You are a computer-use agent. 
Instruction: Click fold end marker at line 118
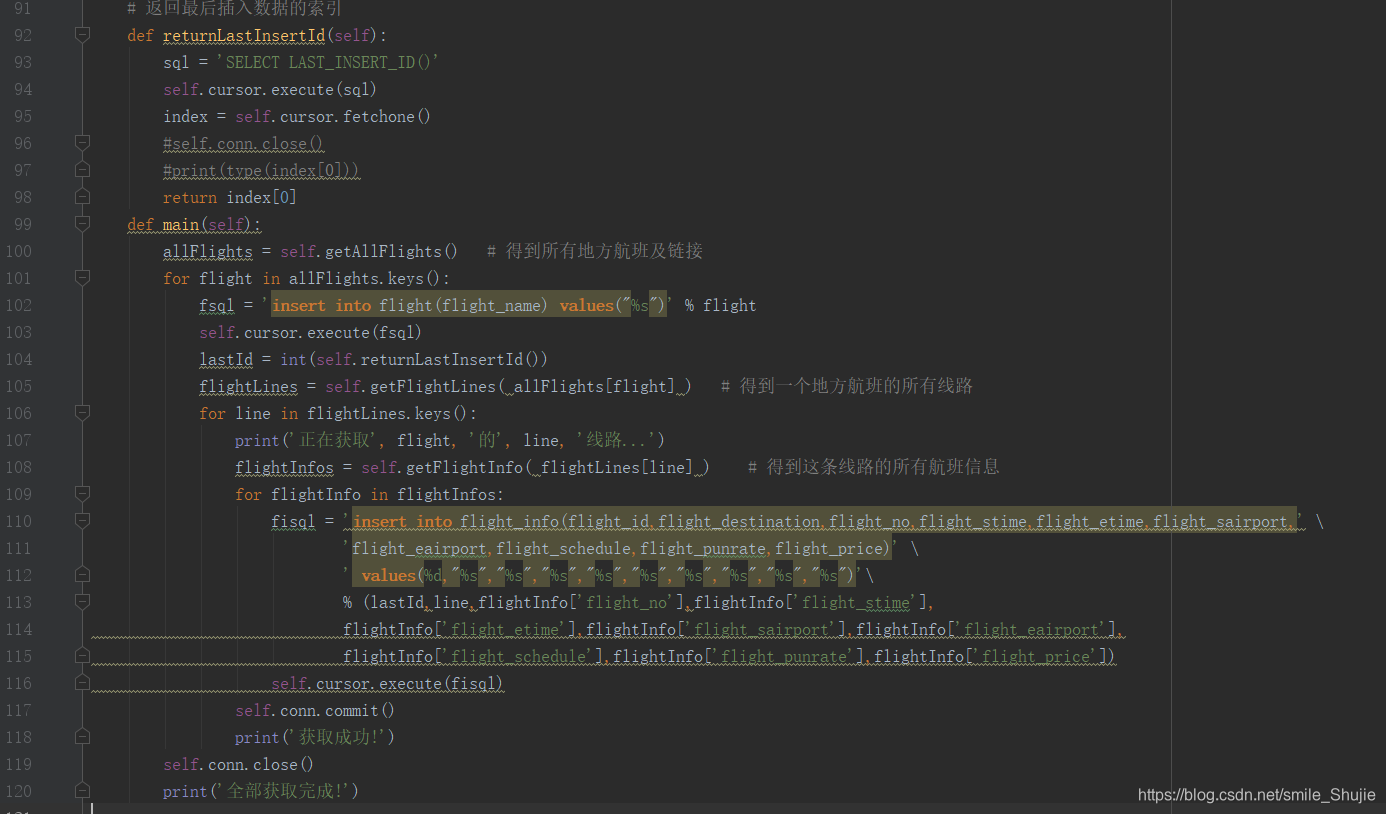click(x=82, y=737)
